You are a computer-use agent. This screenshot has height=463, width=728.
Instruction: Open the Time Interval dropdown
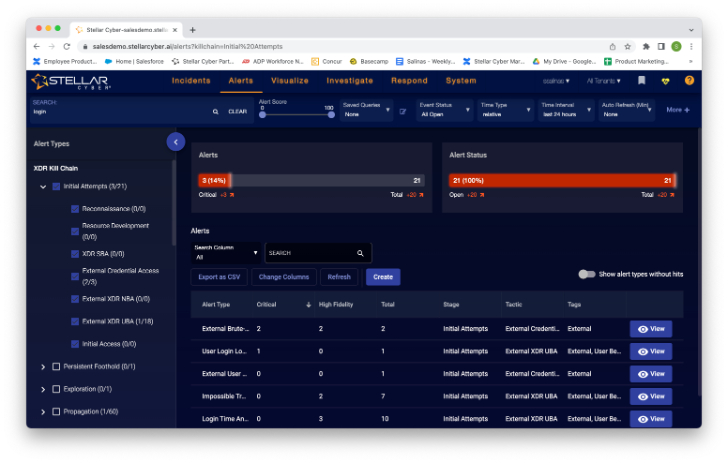(x=566, y=110)
